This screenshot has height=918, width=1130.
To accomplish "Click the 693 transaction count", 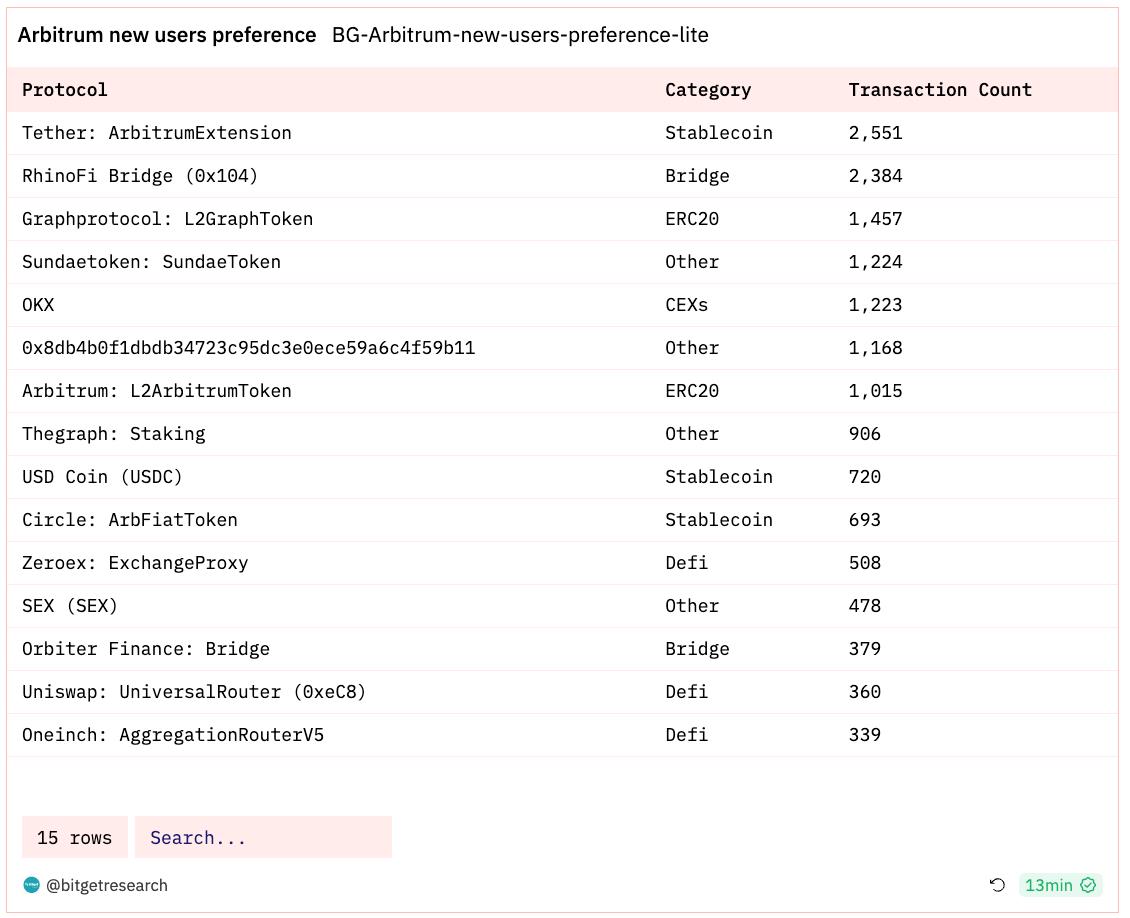I will 864,520.
